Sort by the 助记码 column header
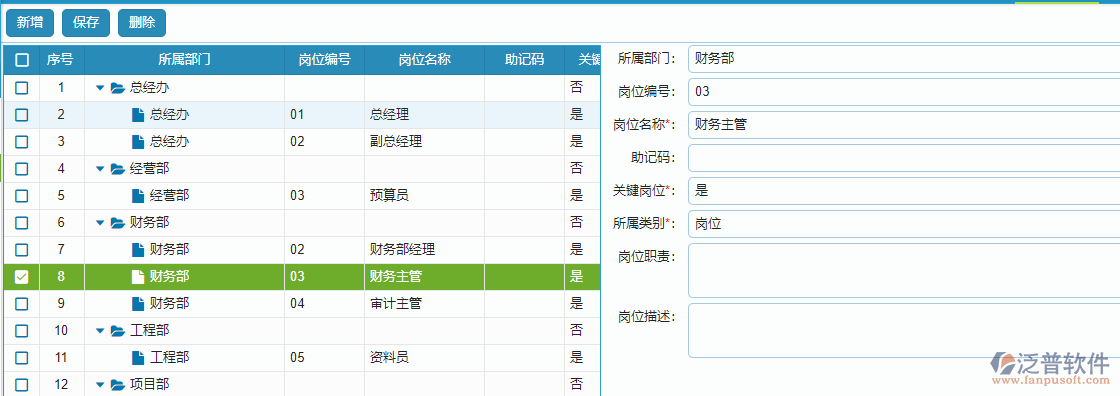Screen dimensions: 1120x396 [x=524, y=60]
